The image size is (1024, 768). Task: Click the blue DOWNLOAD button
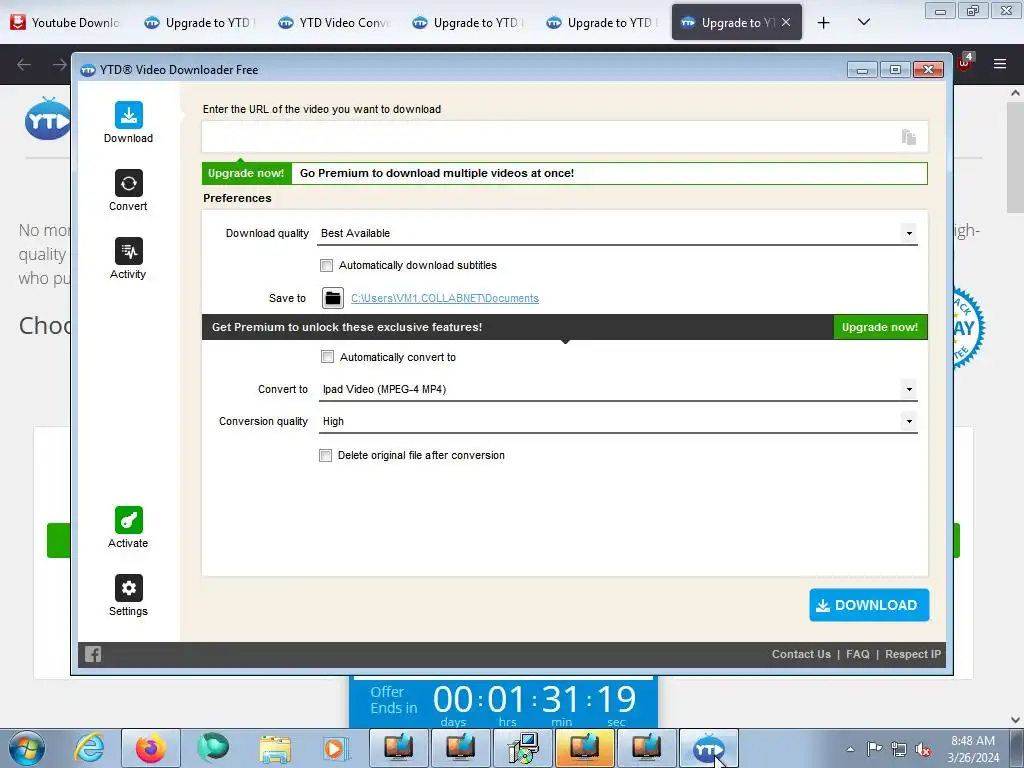click(x=869, y=605)
